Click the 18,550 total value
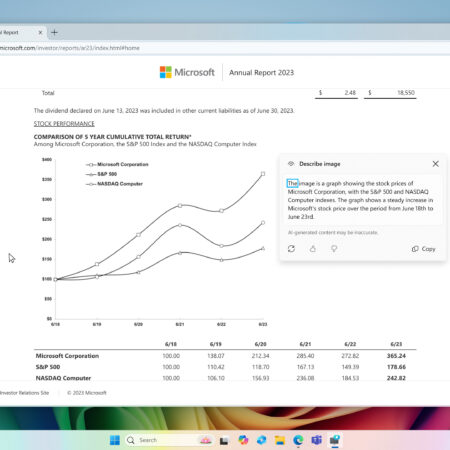 point(406,93)
